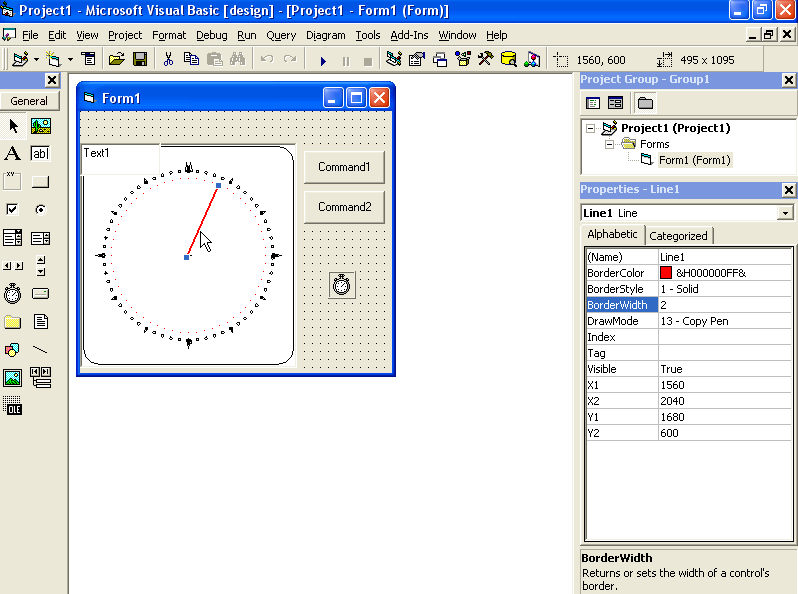Screen dimensions: 798x594
Task: Click the OLE container tool
Action: pyautogui.click(x=13, y=406)
